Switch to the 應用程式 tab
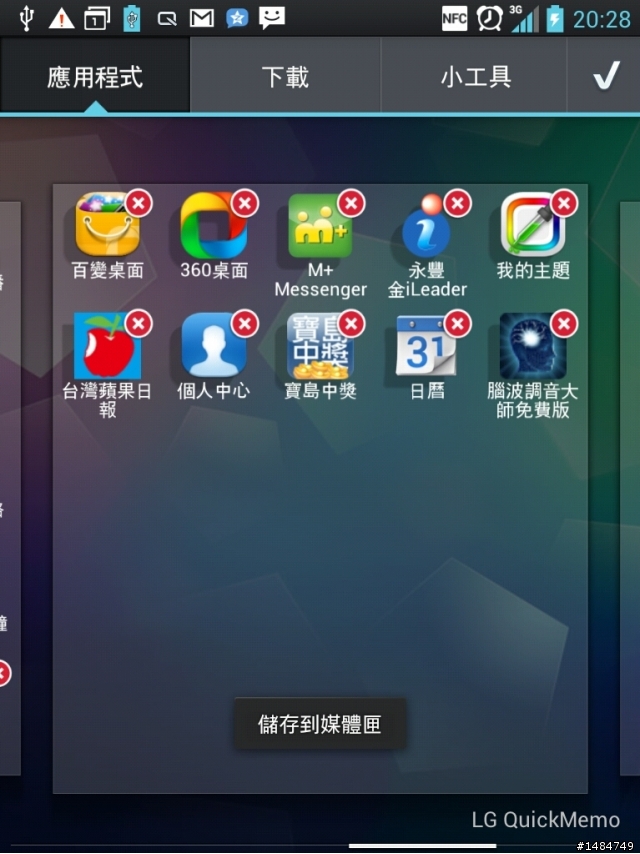The height and width of the screenshot is (854, 640). pyautogui.click(x=95, y=75)
